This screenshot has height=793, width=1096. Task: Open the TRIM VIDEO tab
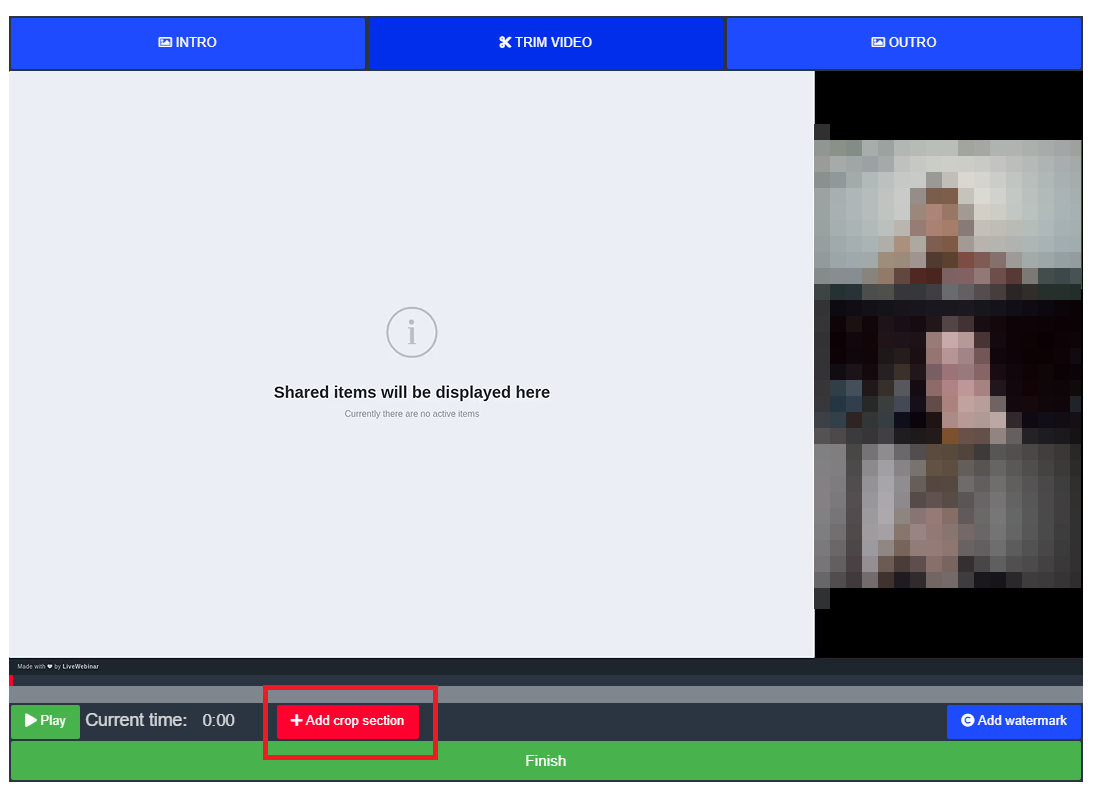tap(546, 42)
